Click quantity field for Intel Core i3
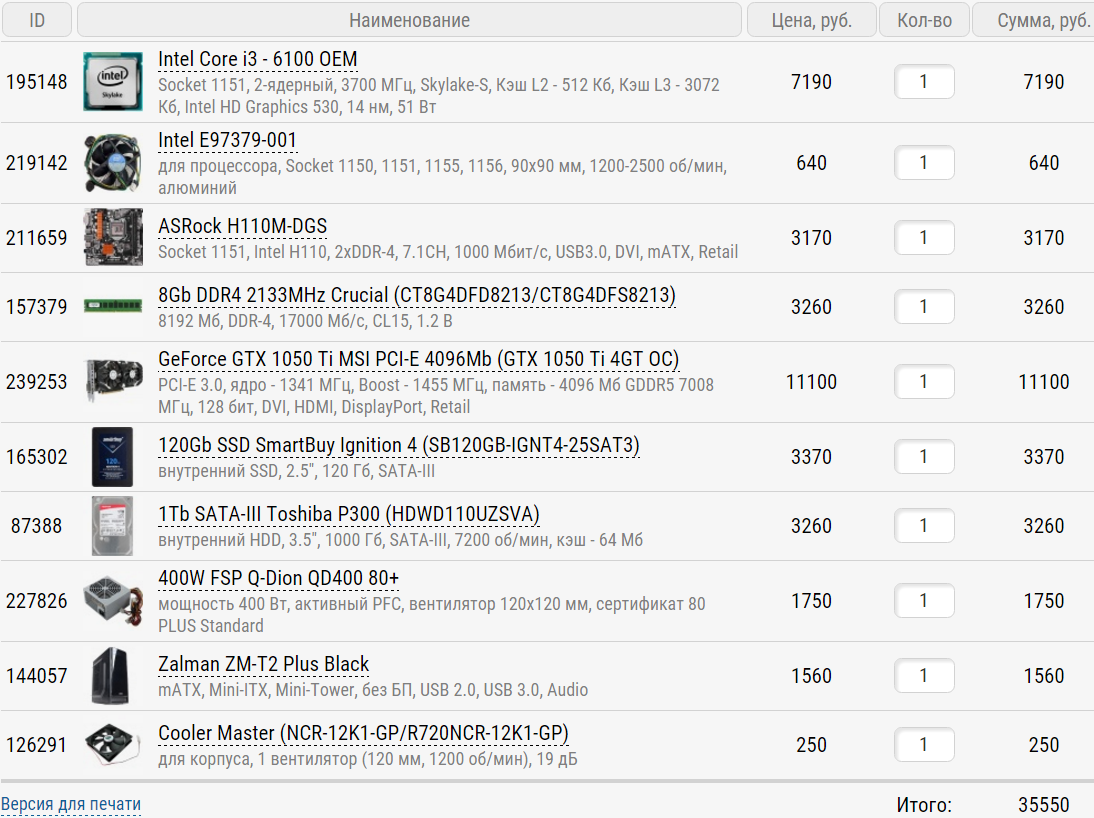The width and height of the screenshot is (1094, 818). [x=924, y=82]
